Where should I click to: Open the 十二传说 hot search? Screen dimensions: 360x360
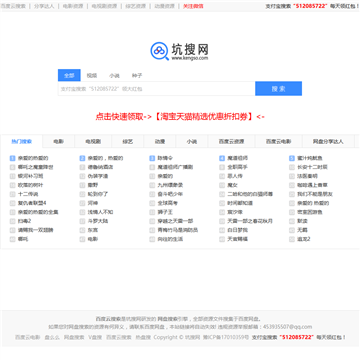click(x=28, y=194)
